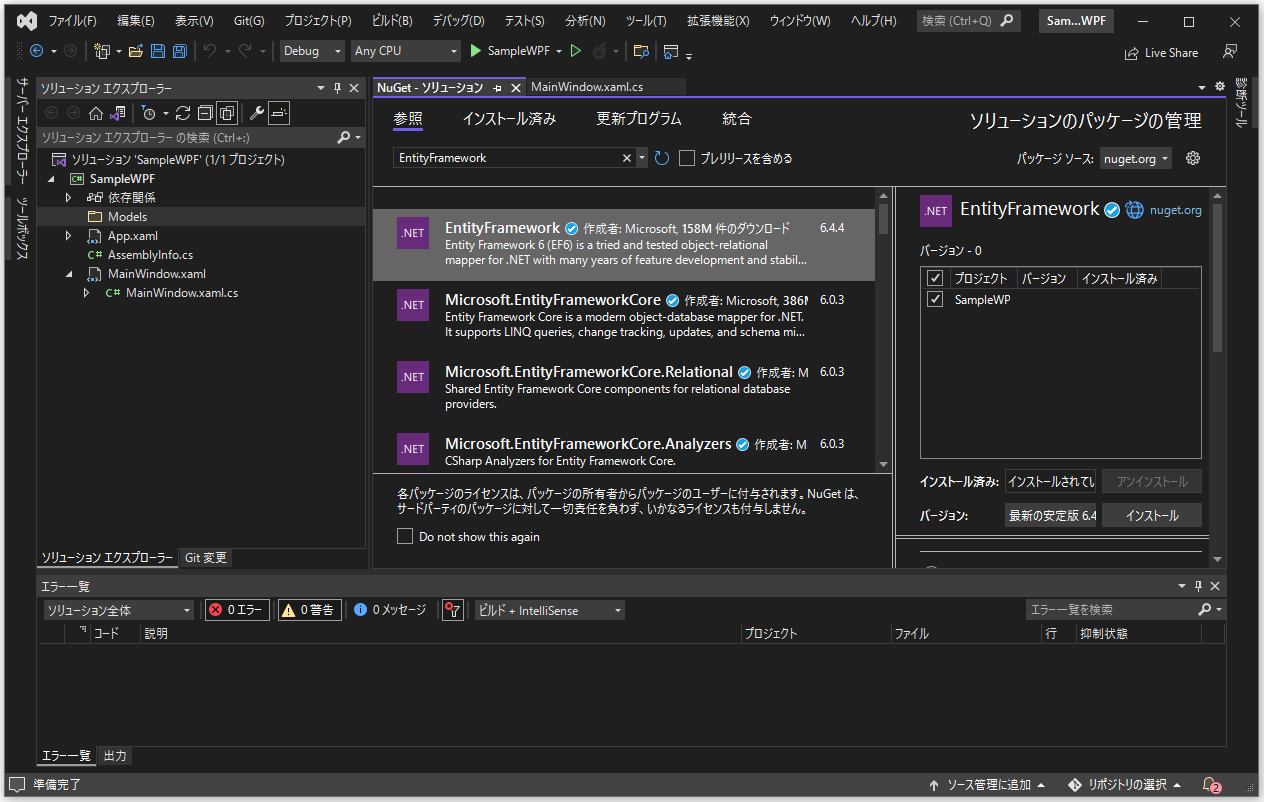This screenshot has width=1264, height=802.
Task: Select the Save All icon
Action: coord(180,51)
